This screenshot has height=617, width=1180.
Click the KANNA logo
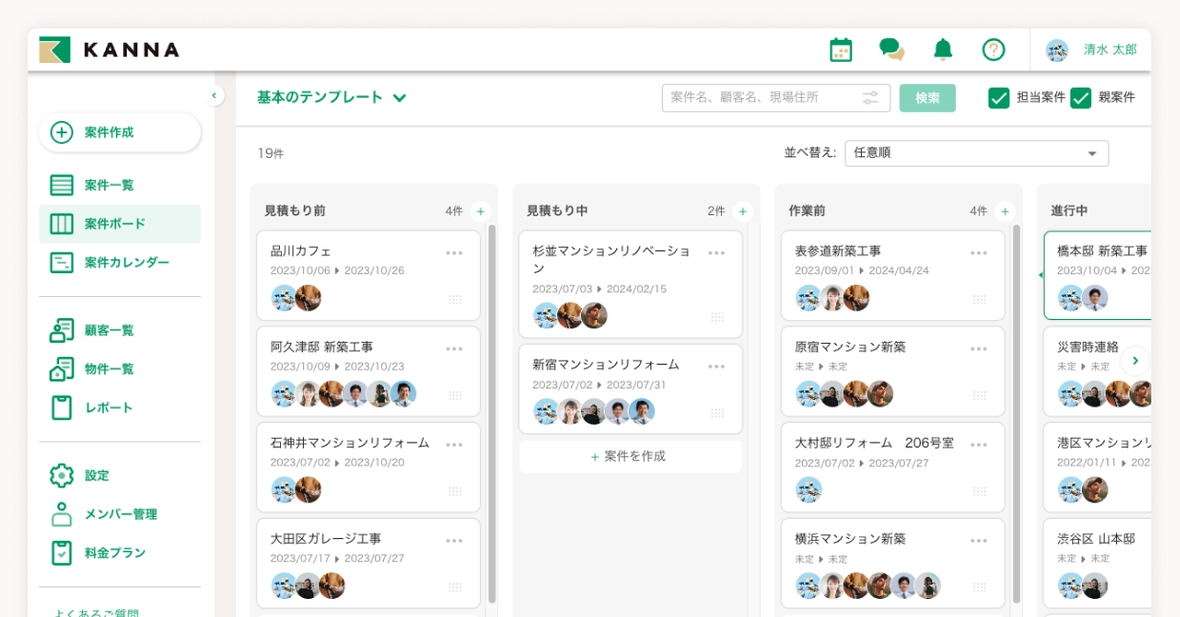110,50
